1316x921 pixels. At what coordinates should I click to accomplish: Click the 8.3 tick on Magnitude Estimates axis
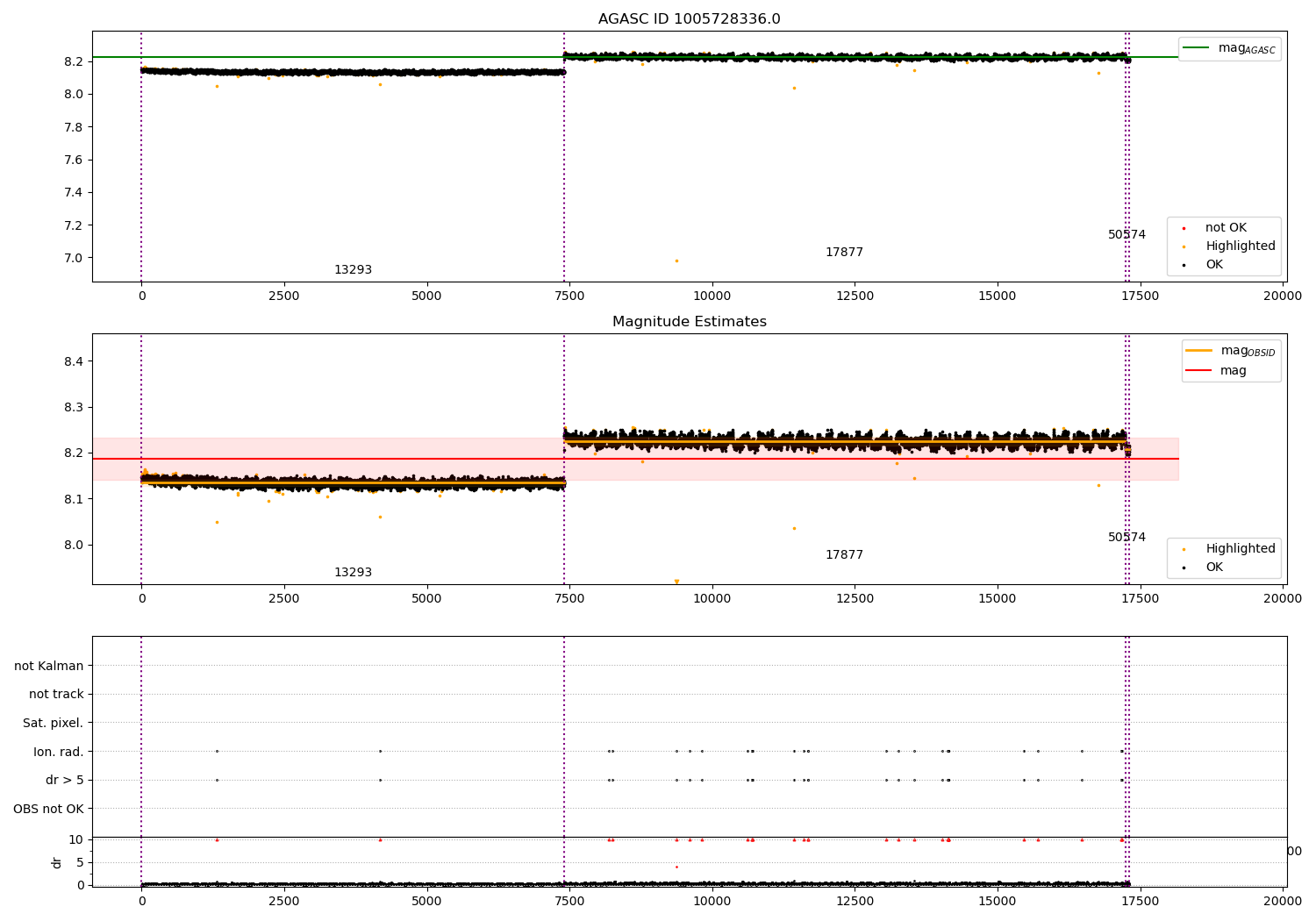tap(74, 408)
